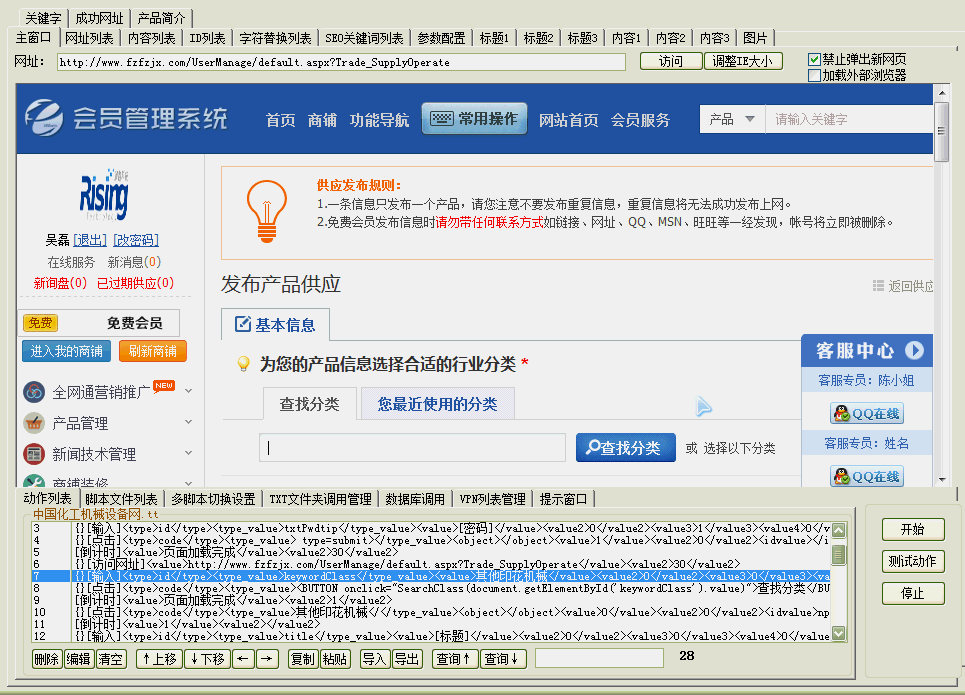965x695 pixels.
Task: Click the category keyword search field
Action: (x=412, y=448)
